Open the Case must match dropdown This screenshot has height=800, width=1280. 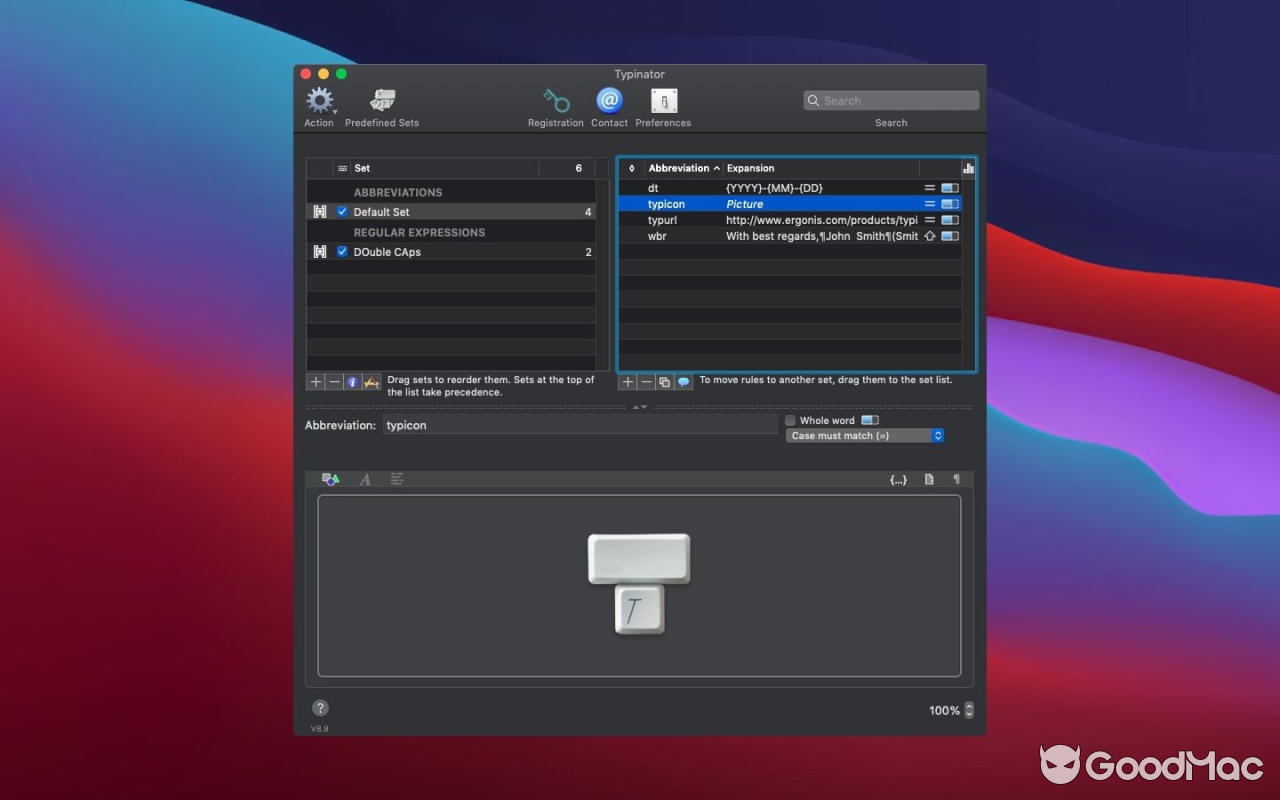click(936, 435)
